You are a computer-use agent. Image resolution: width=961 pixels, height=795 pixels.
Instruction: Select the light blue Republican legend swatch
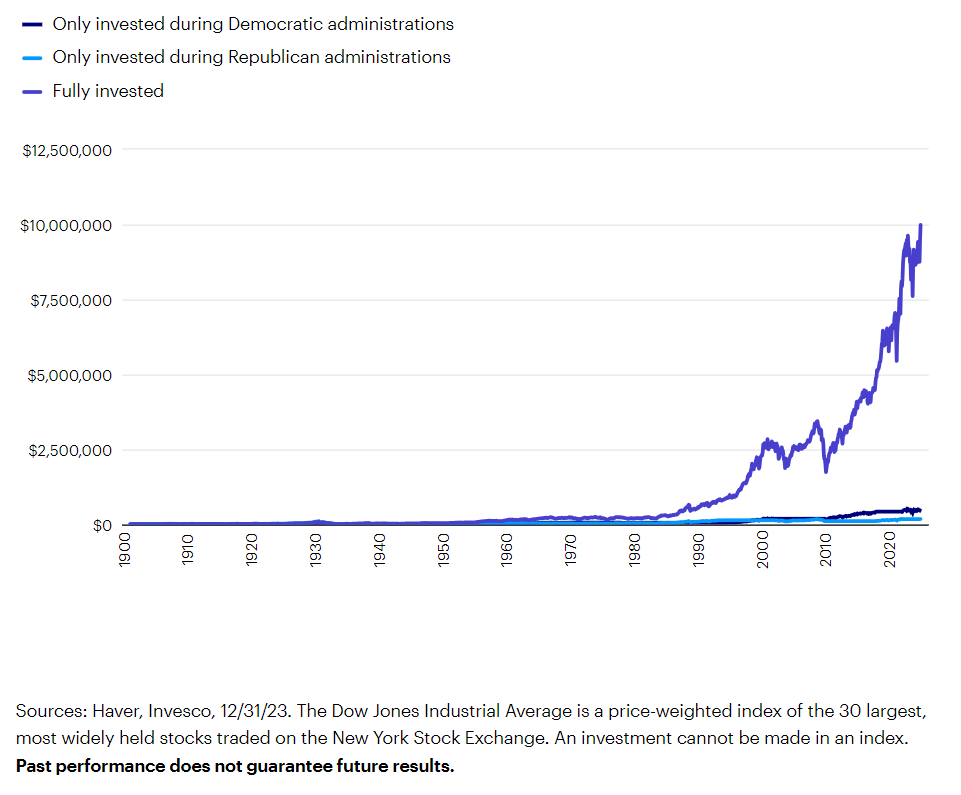[x=32, y=58]
